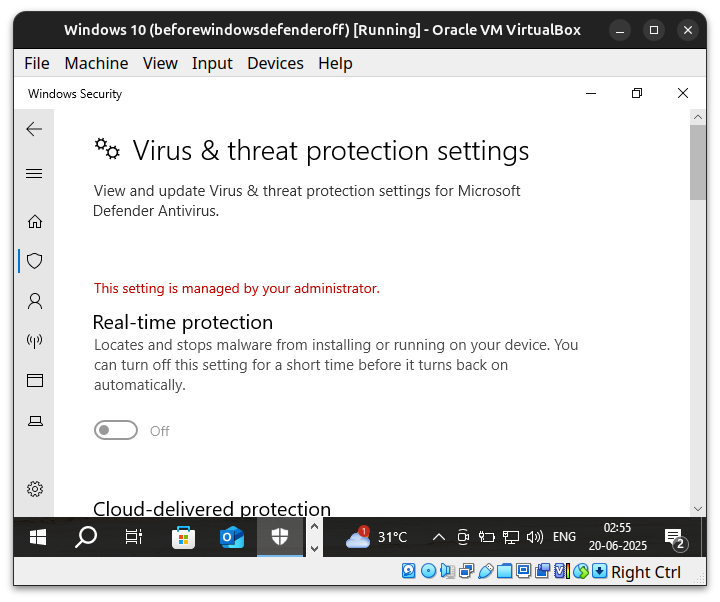Go back with the back arrow

pos(34,129)
